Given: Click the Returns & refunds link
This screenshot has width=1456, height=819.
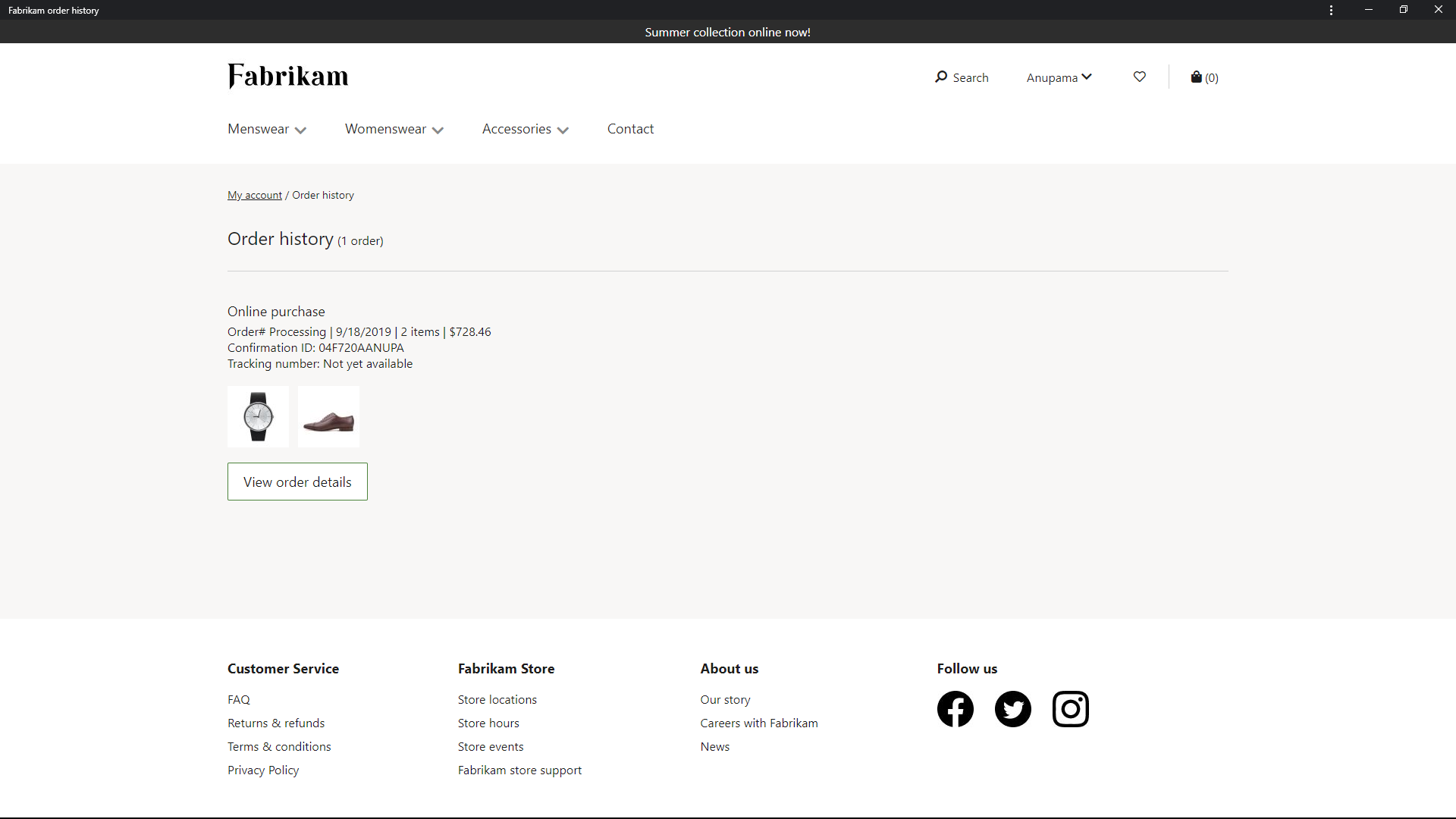Looking at the screenshot, I should [x=276, y=722].
